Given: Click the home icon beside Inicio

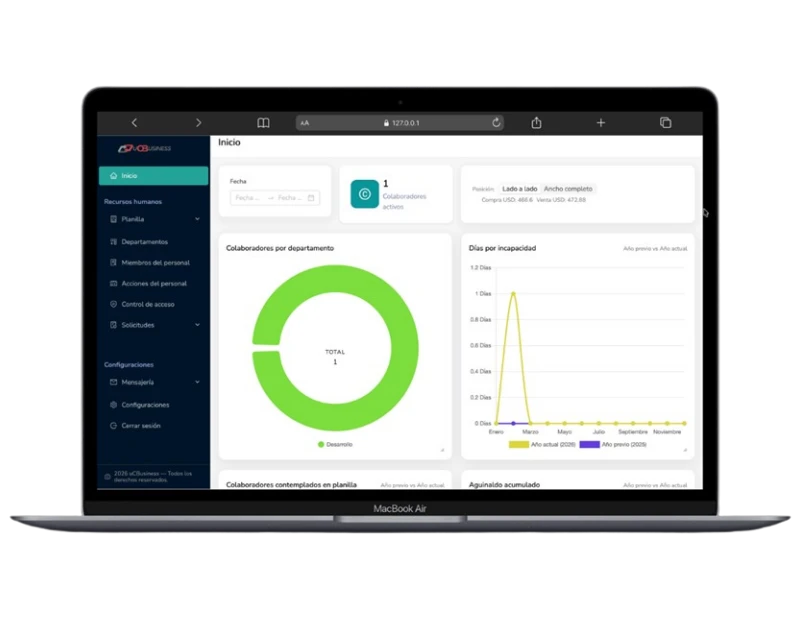Looking at the screenshot, I should point(113,175).
